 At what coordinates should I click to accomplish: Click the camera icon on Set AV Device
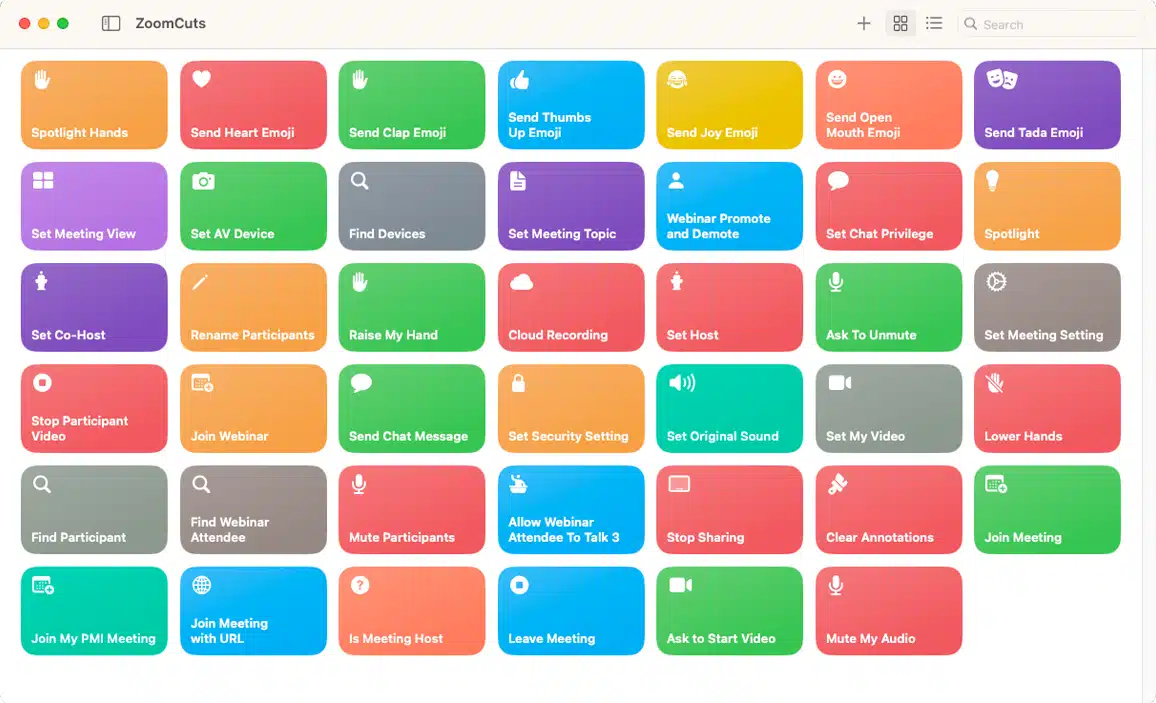tap(203, 181)
